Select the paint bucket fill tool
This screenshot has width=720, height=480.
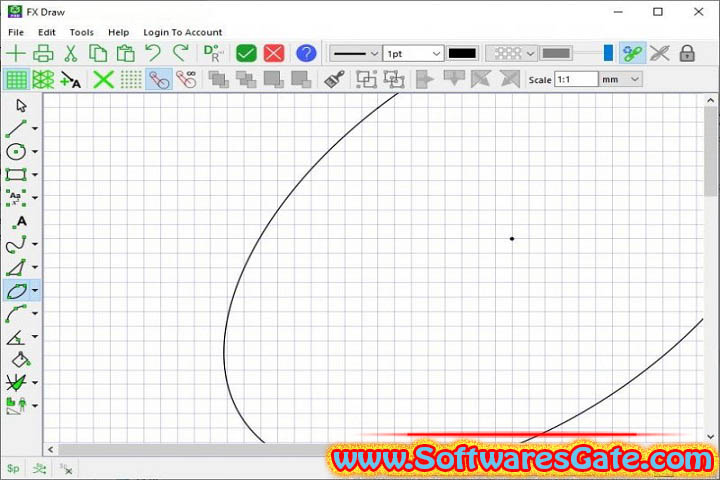click(x=21, y=360)
